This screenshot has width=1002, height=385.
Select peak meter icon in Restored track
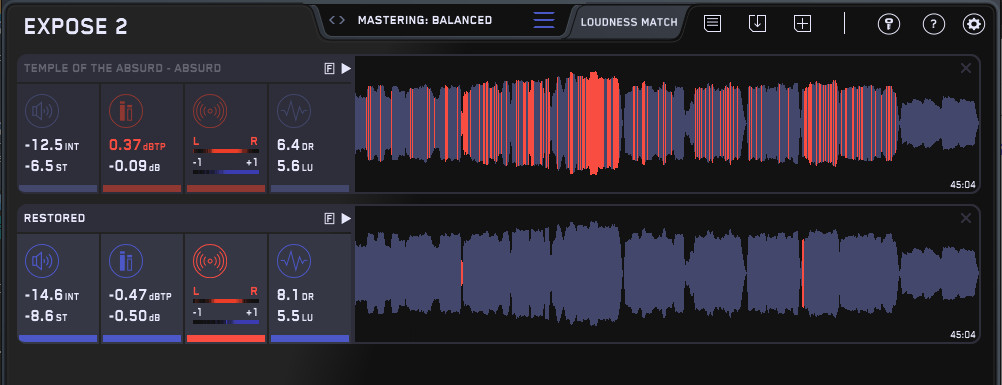(126, 261)
